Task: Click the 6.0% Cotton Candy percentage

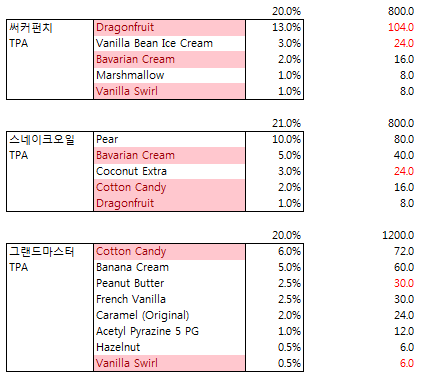Action: point(274,251)
